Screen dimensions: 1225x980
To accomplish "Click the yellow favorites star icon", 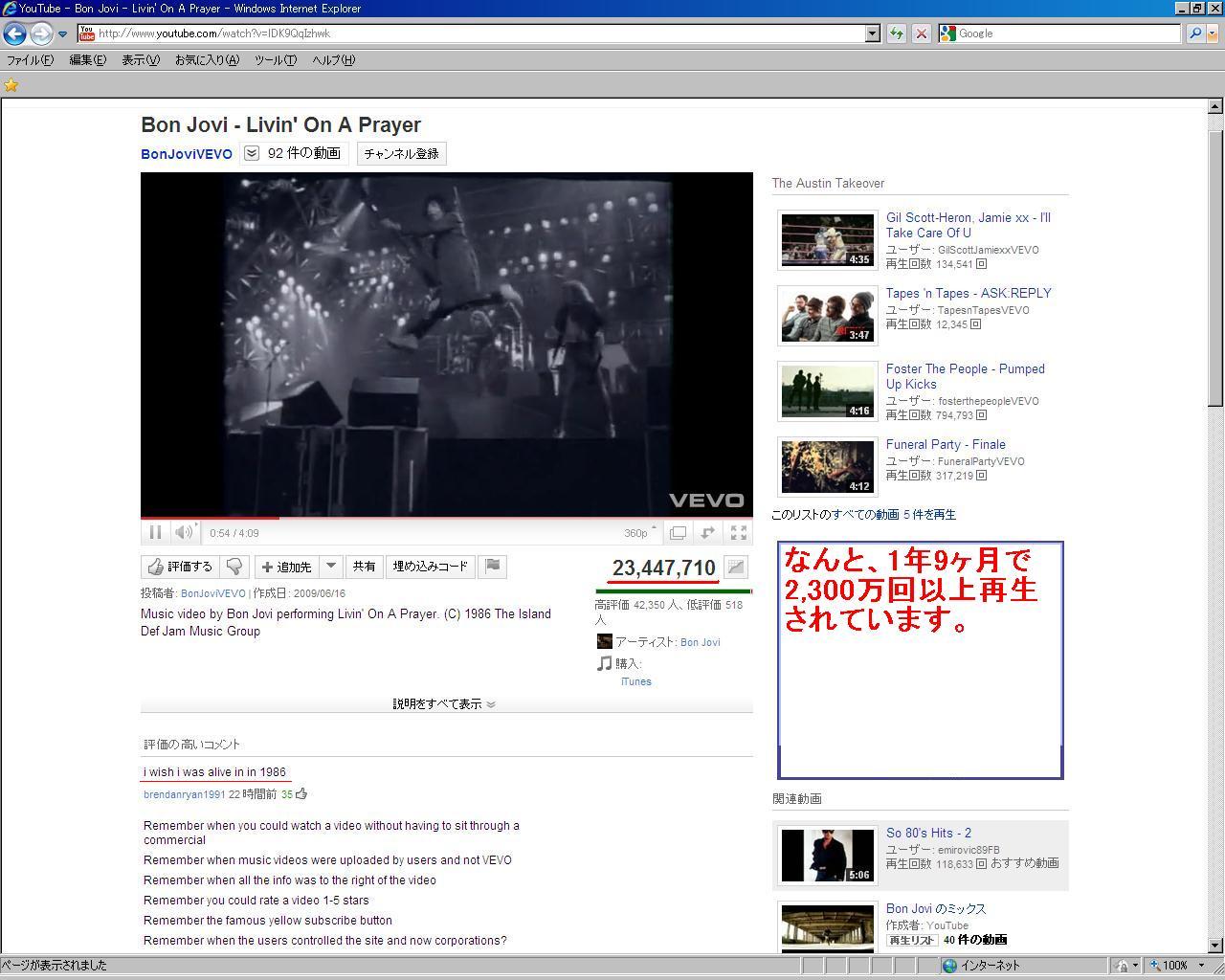I will pyautogui.click(x=11, y=85).
